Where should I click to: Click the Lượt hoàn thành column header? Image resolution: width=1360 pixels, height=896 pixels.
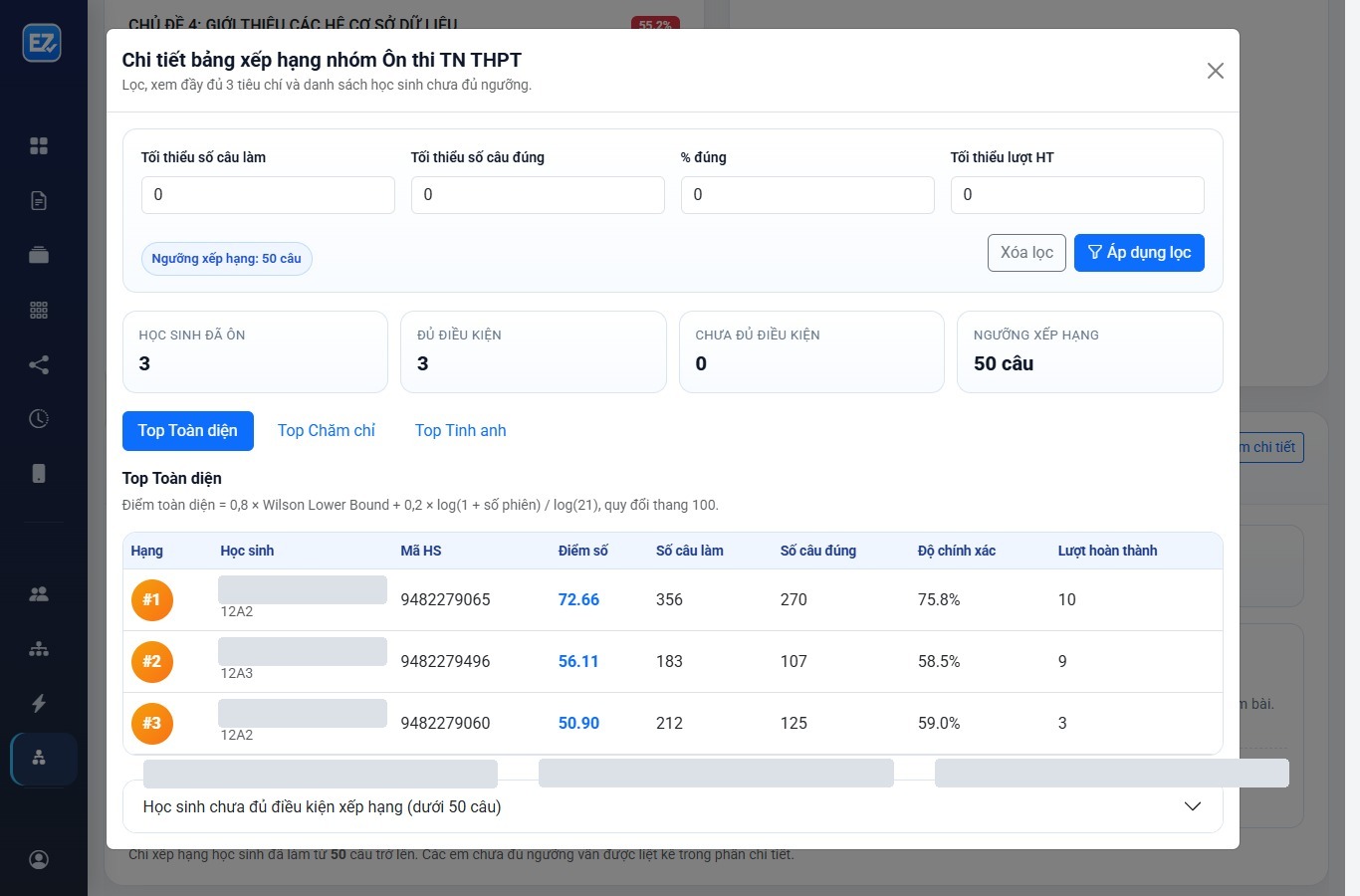click(x=1107, y=551)
